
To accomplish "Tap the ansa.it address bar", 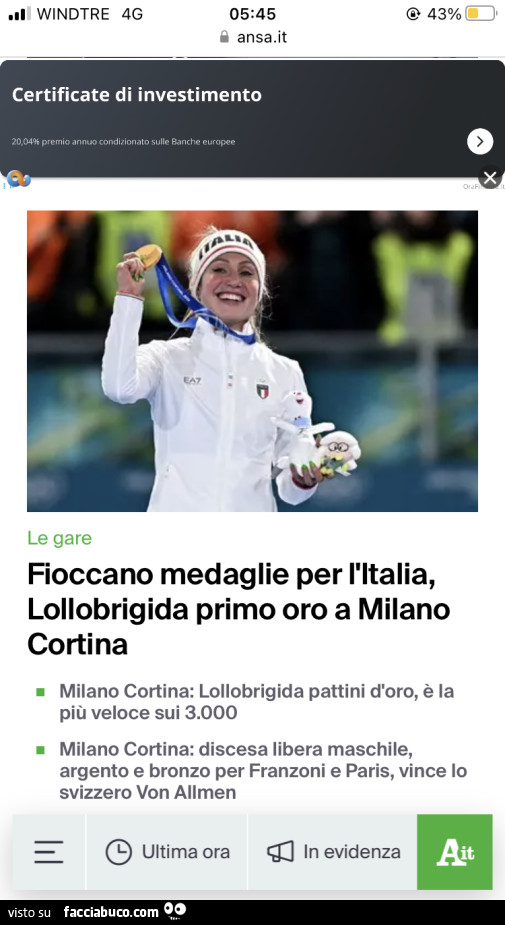I will pos(252,37).
